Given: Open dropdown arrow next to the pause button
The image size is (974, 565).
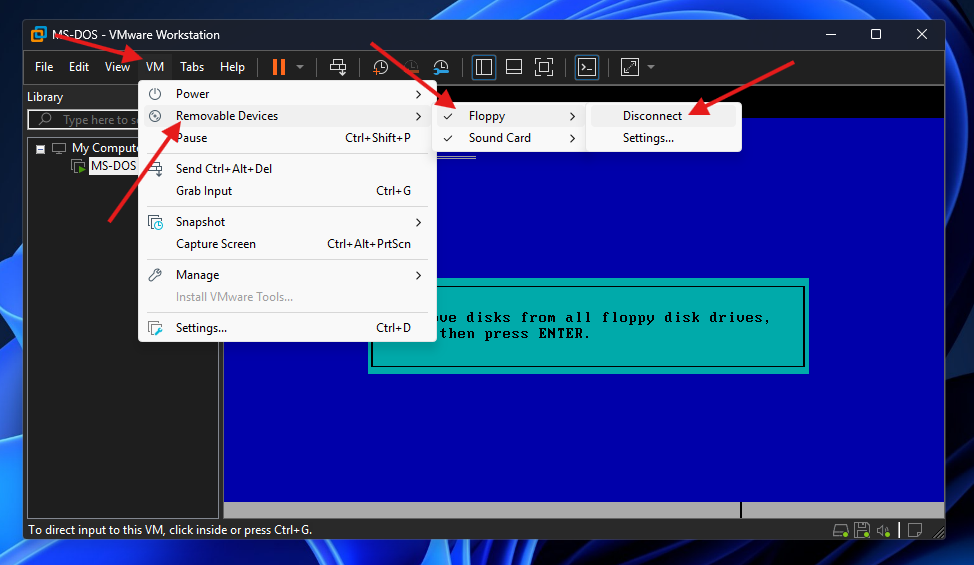Looking at the screenshot, I should coord(300,67).
